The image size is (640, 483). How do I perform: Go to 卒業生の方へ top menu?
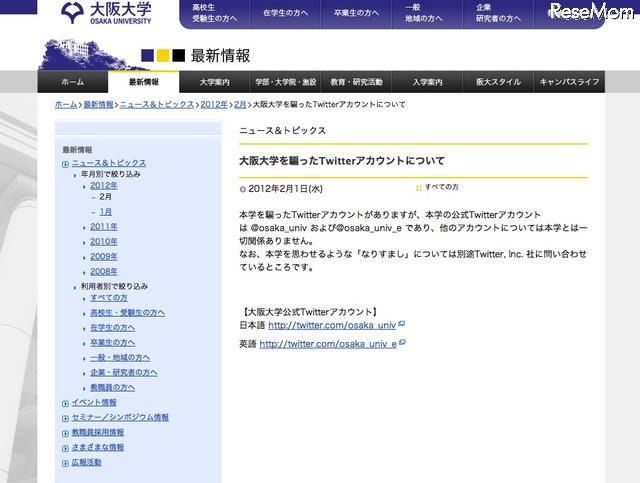[x=356, y=13]
